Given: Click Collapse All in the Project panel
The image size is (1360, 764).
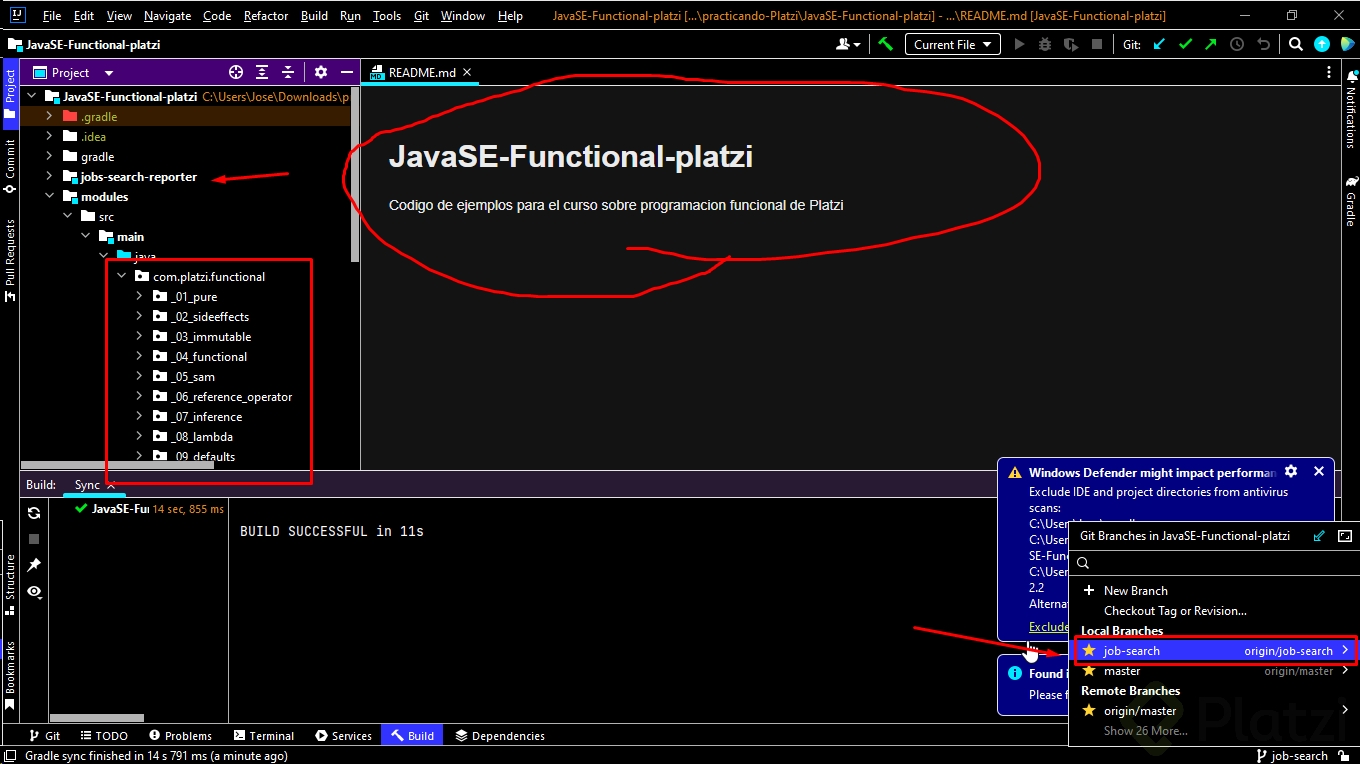Looking at the screenshot, I should 288,72.
